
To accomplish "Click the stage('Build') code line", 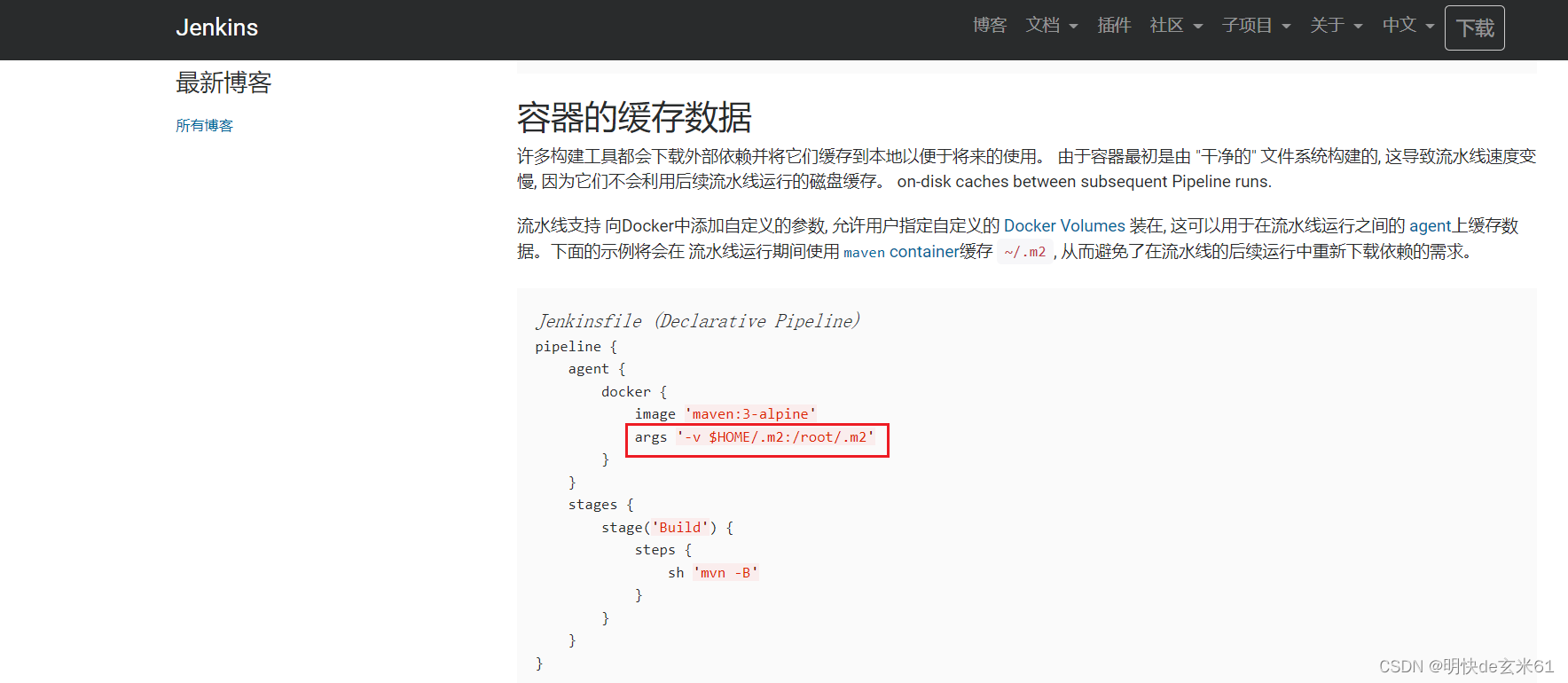I will coord(667,528).
